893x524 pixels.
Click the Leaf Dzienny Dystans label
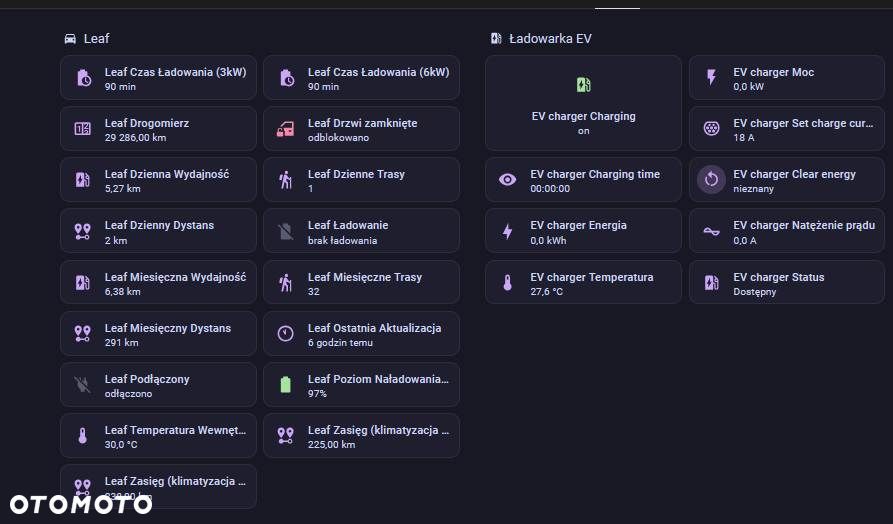[159, 225]
